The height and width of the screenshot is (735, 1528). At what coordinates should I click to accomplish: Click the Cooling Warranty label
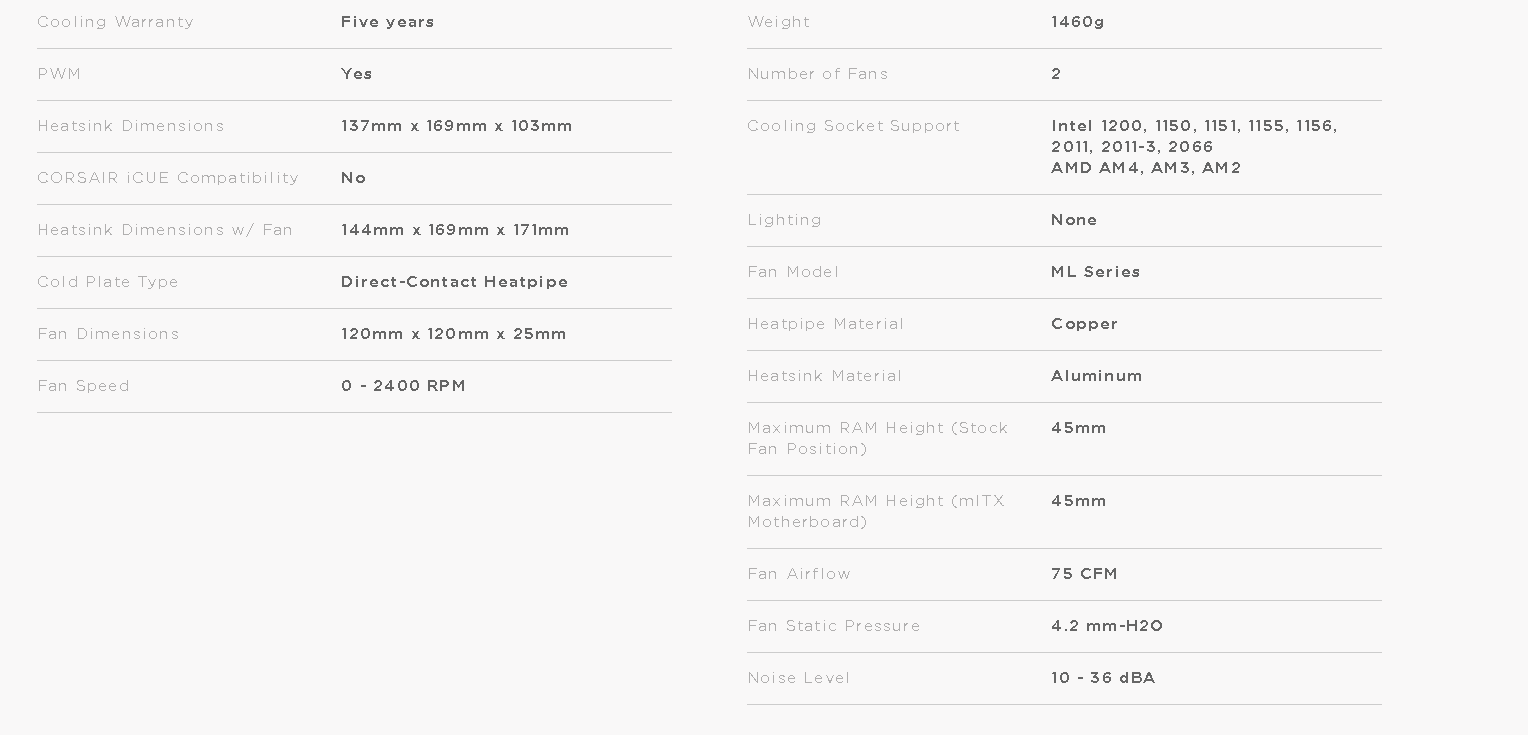click(x=115, y=22)
